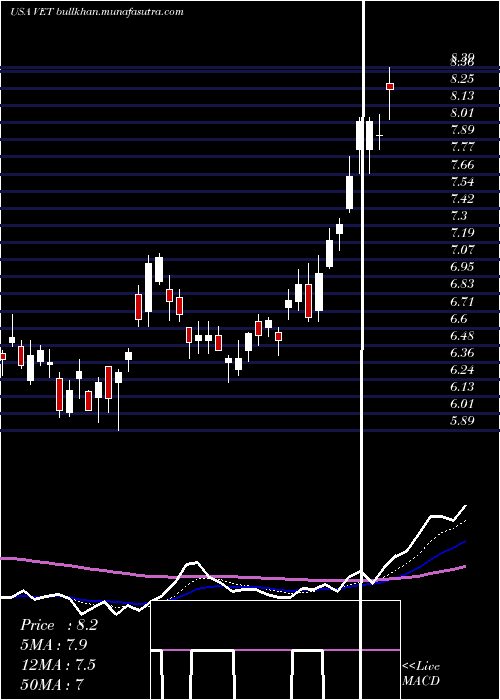Click the 5.89 price axis label
This screenshot has height=700, width=500.
tap(462, 421)
